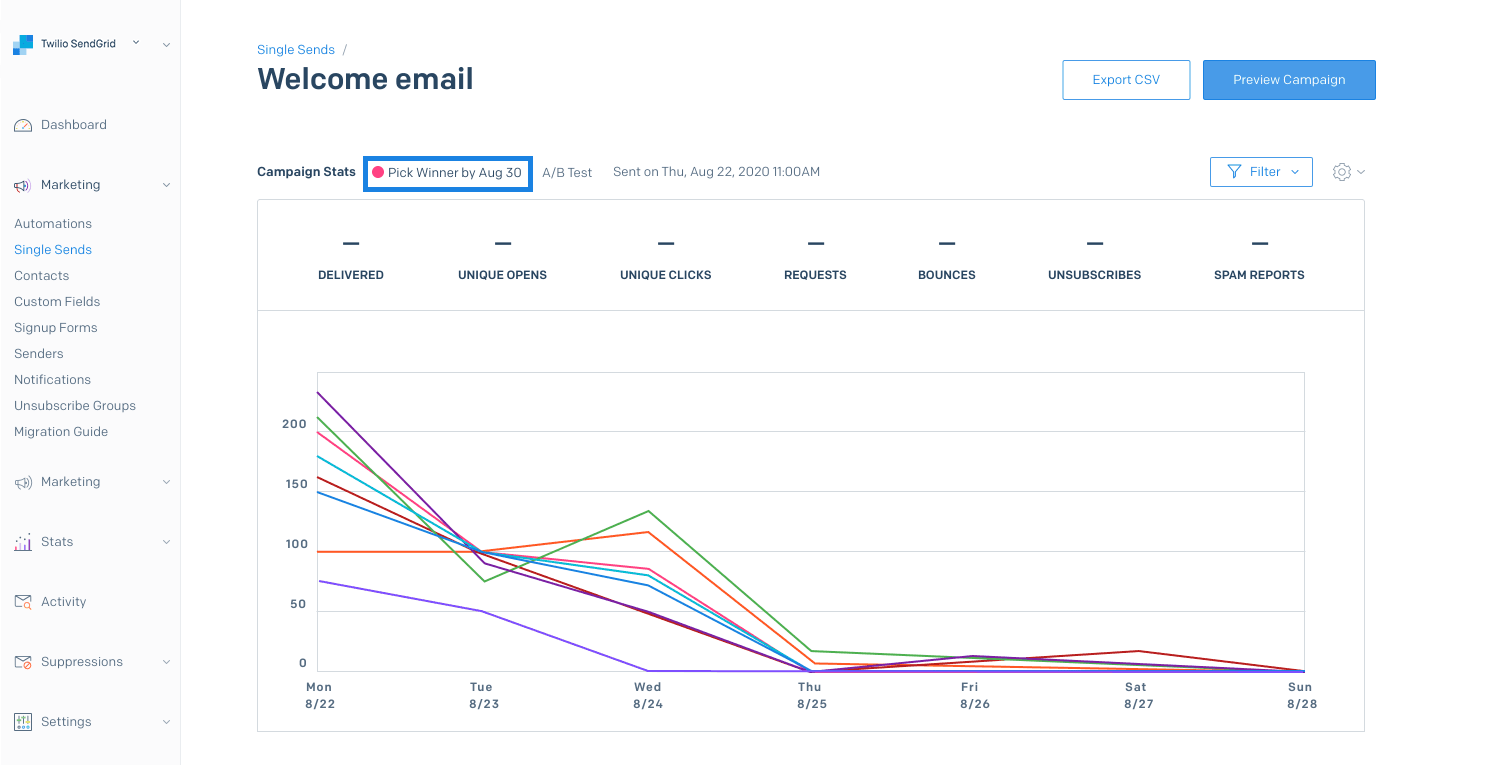Open the chart settings gear icon
Image resolution: width=1485 pixels, height=765 pixels.
[1341, 171]
